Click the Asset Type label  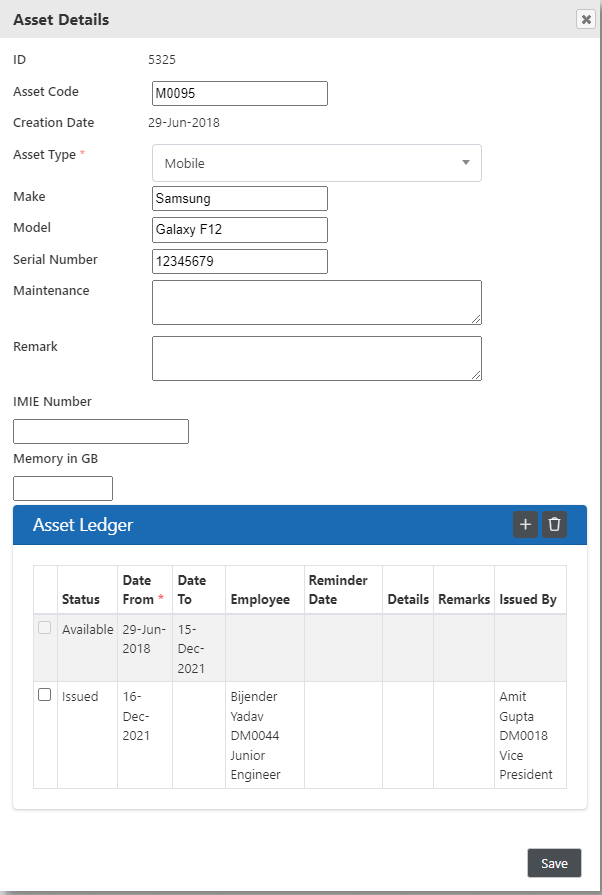(45, 155)
